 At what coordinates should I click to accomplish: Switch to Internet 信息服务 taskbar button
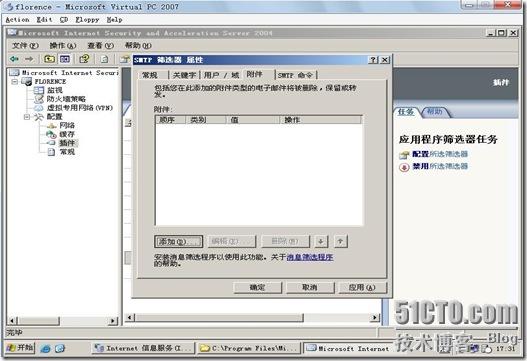pos(144,348)
